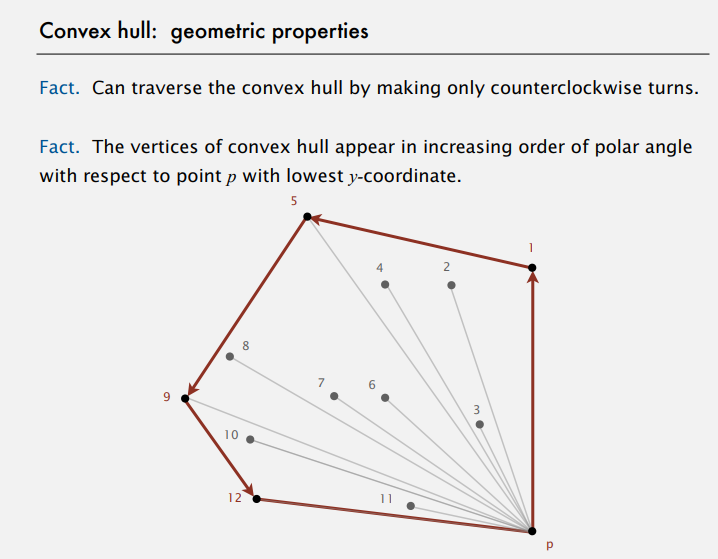
Task: Click the words "polar angle" in second fact
Action: tap(647, 147)
